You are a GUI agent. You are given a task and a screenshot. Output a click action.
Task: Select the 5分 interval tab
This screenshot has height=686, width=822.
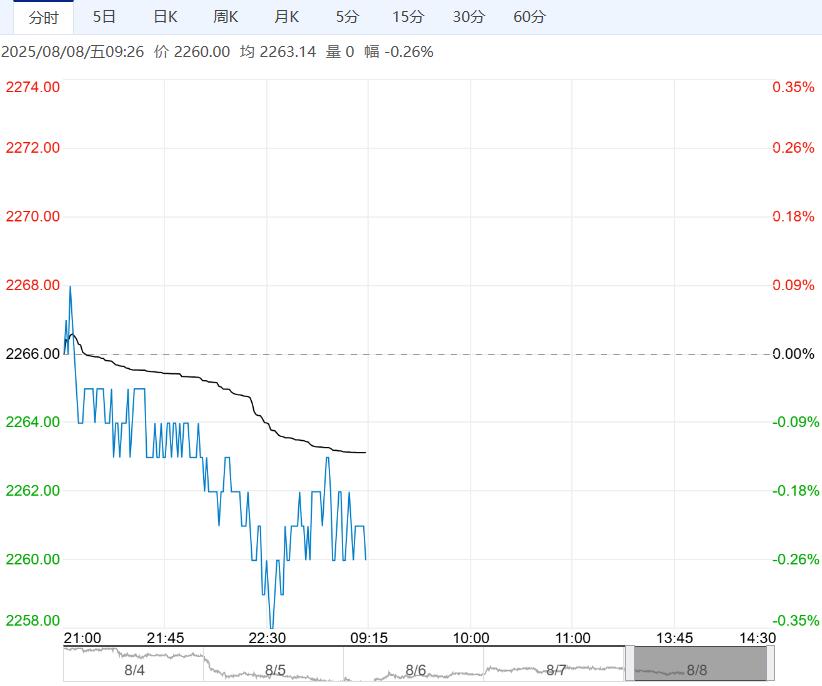pyautogui.click(x=347, y=17)
